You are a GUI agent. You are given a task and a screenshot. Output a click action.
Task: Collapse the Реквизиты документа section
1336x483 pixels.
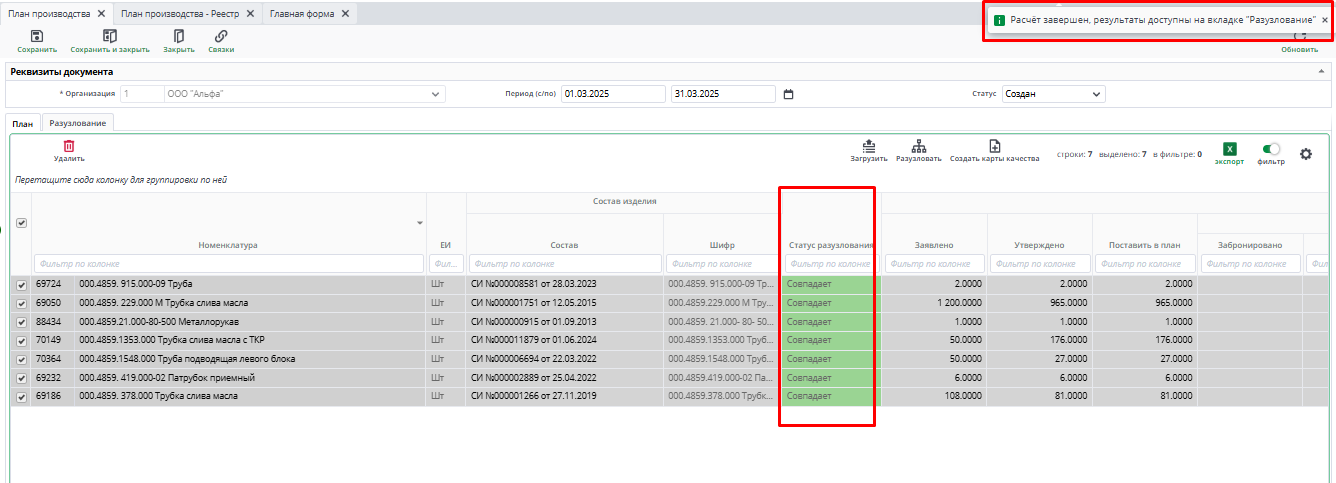click(1322, 72)
